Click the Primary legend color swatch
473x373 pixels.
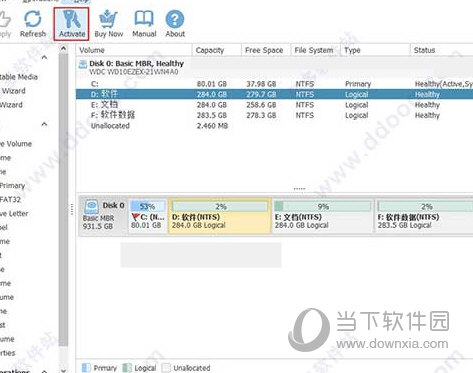[x=86, y=368]
